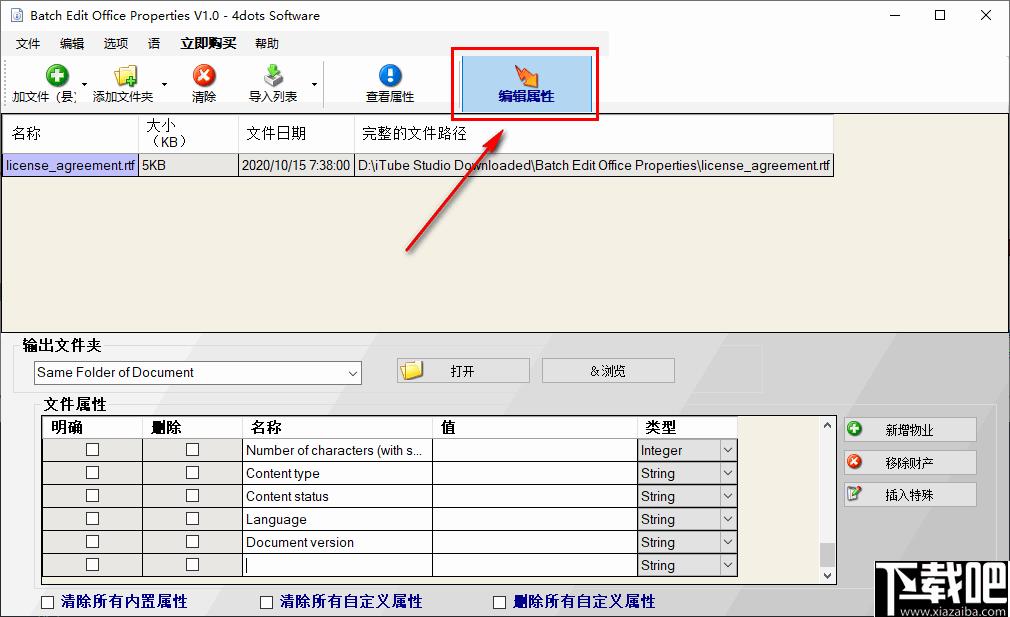1010x617 pixels.
Task: Open the 帮助 menu
Action: 267,43
